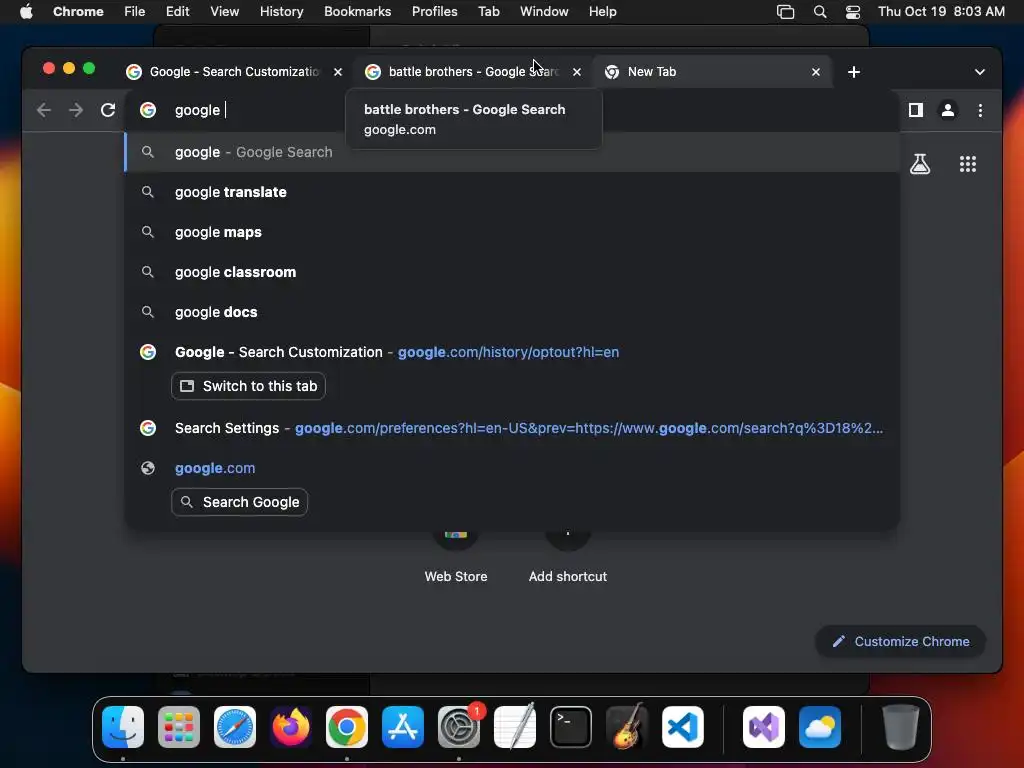1024x768 pixels.
Task: Open Launchpad from the Dock
Action: (178, 727)
